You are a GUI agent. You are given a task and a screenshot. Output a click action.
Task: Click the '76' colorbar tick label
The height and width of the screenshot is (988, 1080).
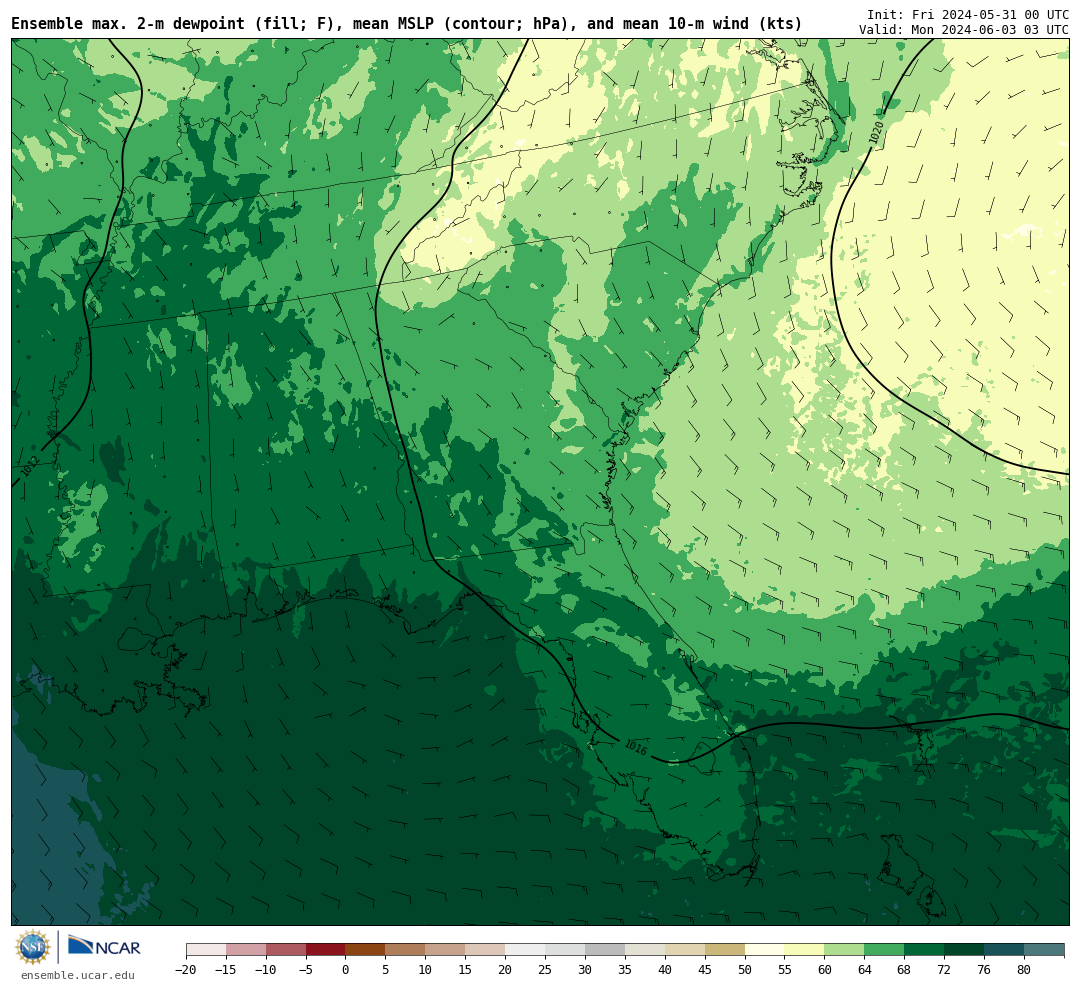[x=985, y=970]
